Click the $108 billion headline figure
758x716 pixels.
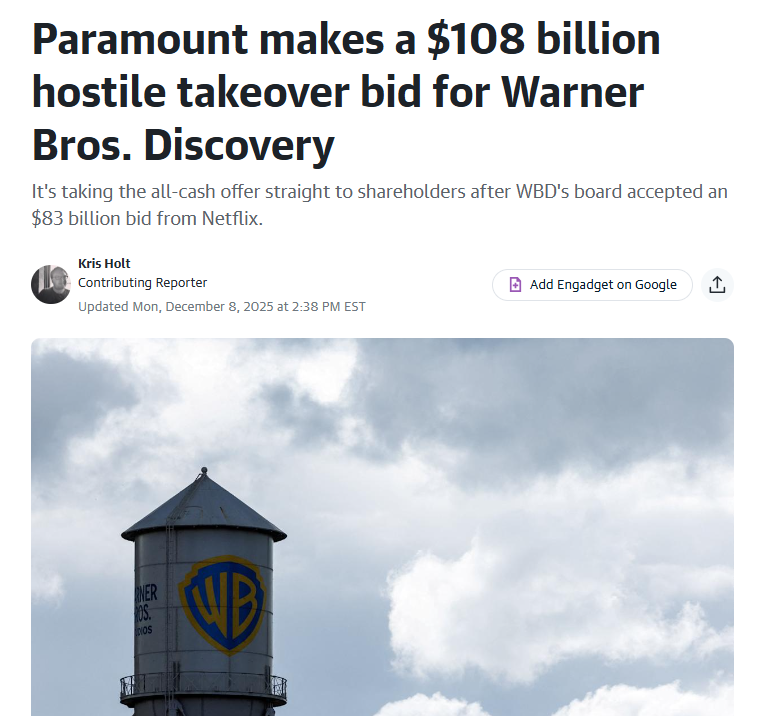[544, 40]
